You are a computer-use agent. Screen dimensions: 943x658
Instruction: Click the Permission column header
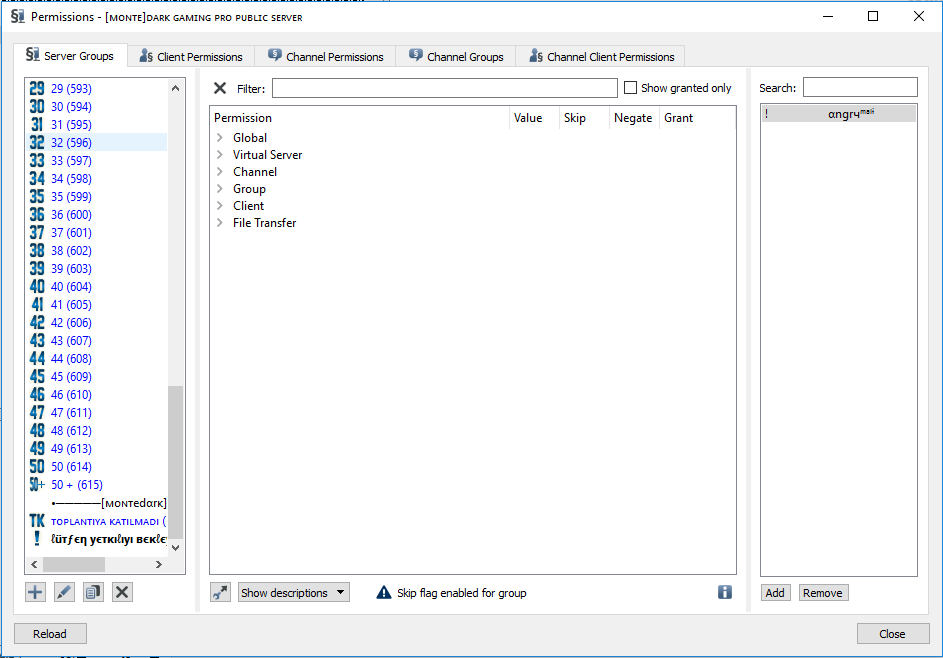tap(360, 118)
